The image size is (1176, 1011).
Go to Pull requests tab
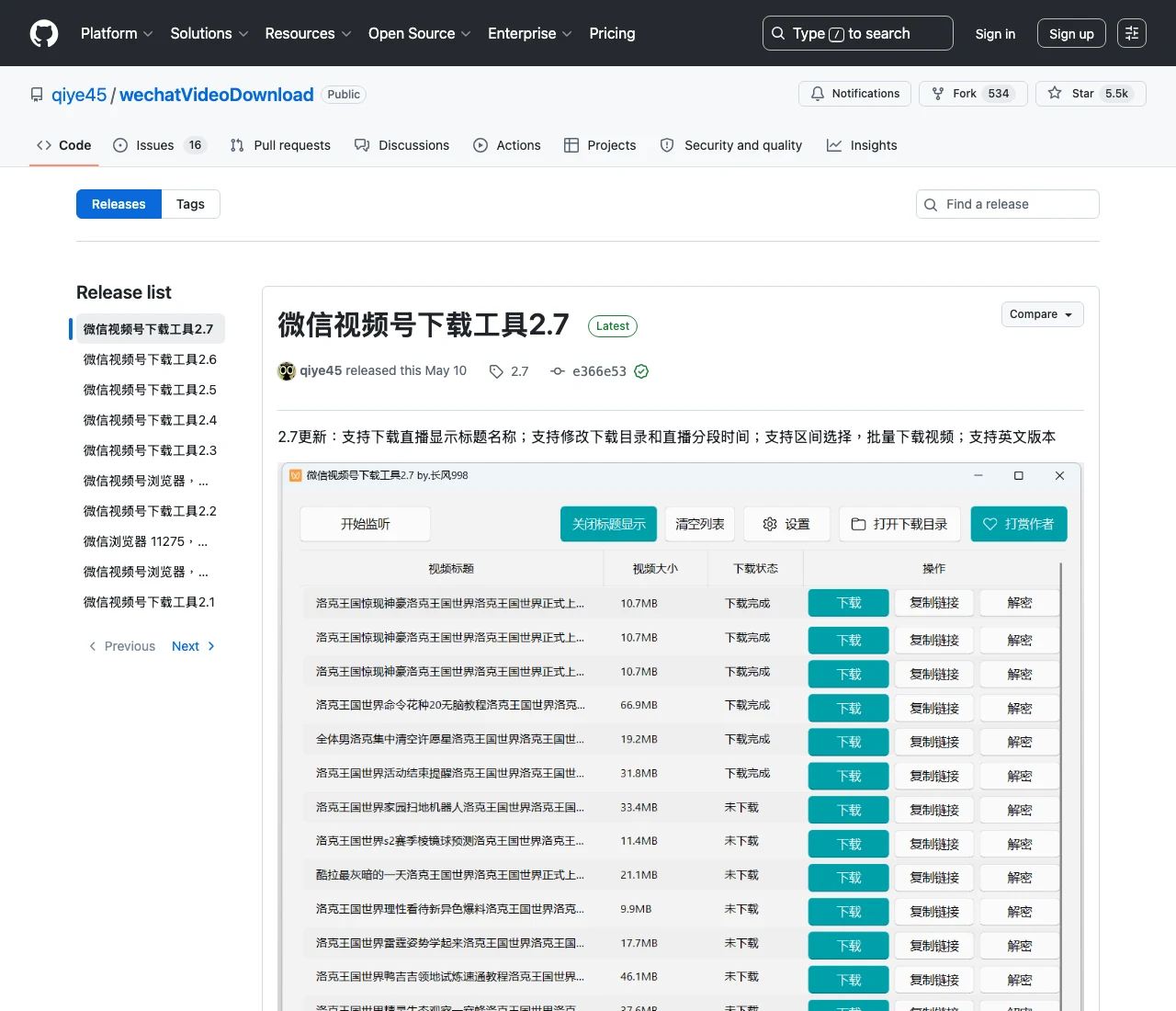pos(280,145)
